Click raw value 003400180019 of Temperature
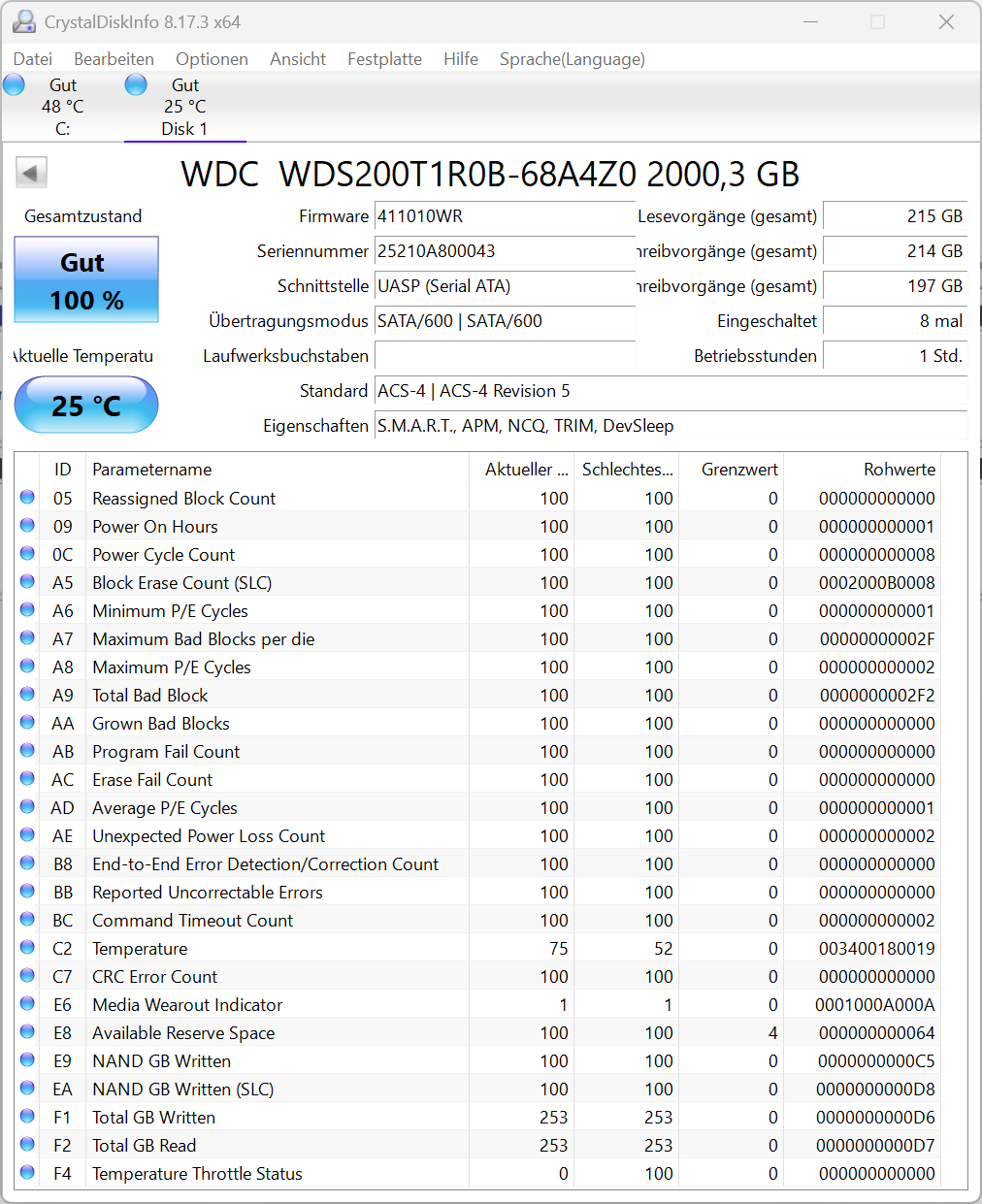The image size is (982, 1204). (877, 949)
